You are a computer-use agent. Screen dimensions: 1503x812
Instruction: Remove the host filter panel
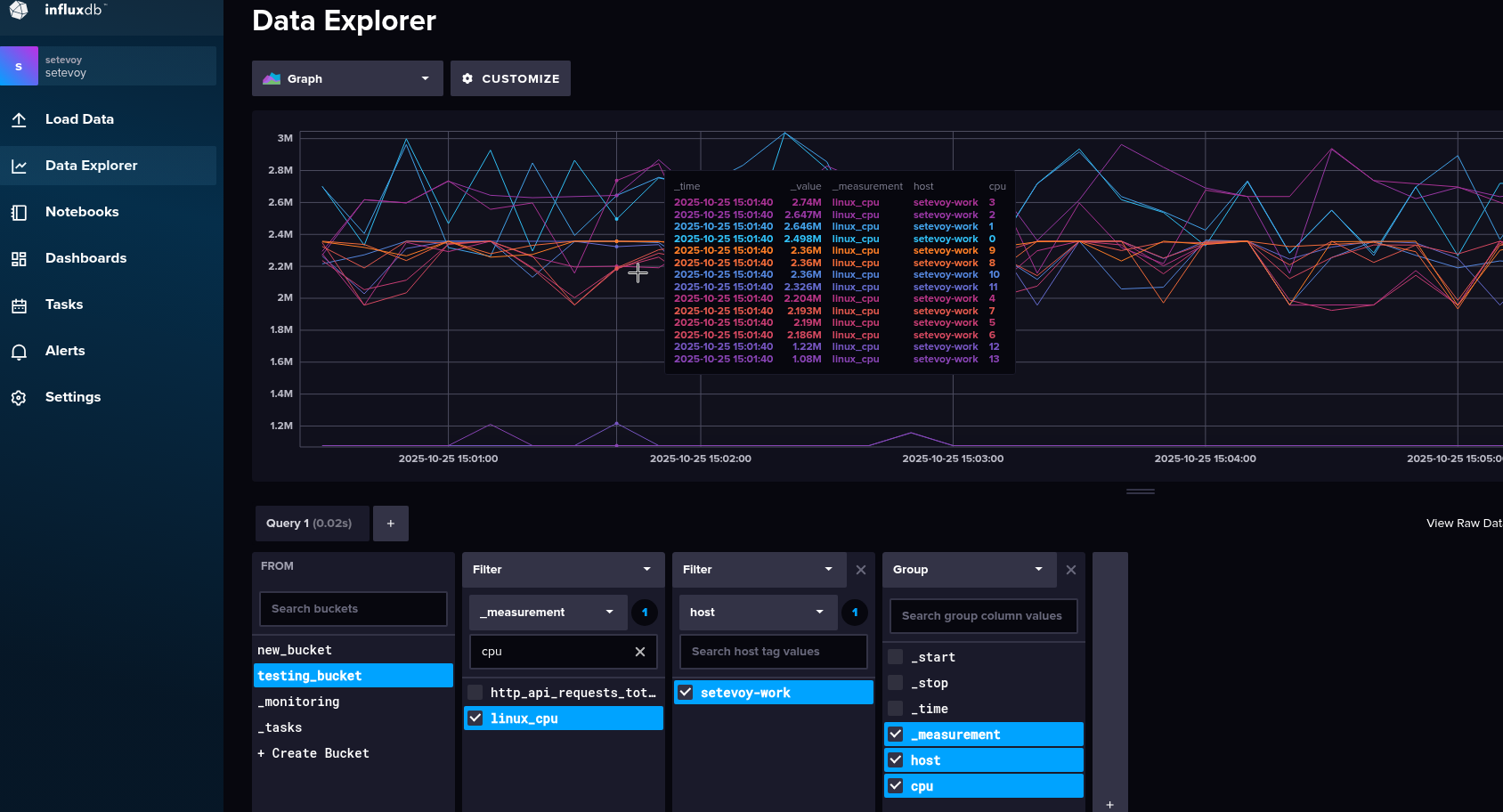pos(860,570)
